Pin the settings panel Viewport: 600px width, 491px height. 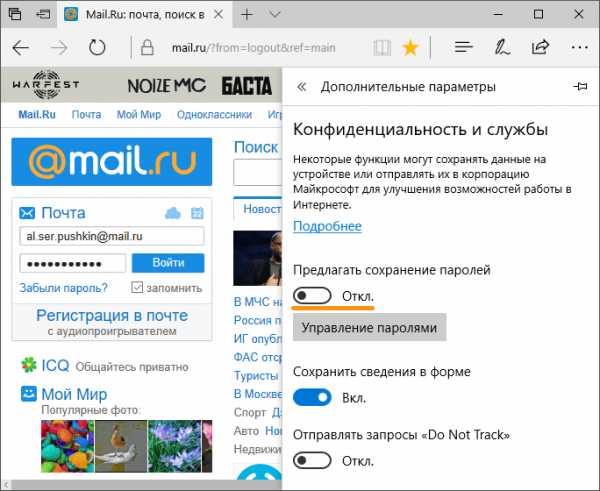coord(580,87)
